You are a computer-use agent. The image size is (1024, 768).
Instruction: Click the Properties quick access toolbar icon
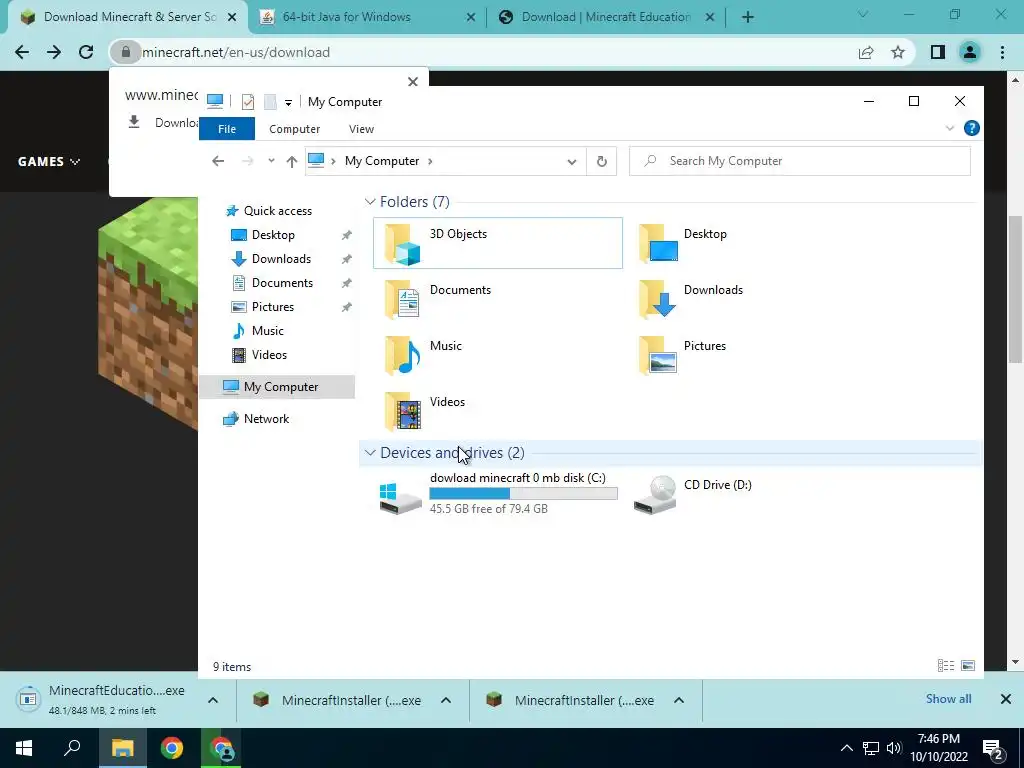click(x=248, y=102)
